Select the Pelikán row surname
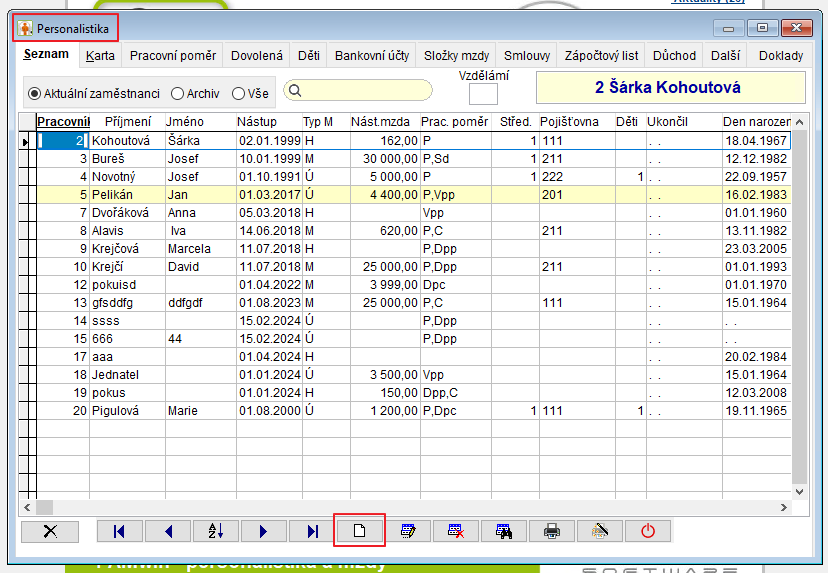The image size is (828, 573). 127,195
